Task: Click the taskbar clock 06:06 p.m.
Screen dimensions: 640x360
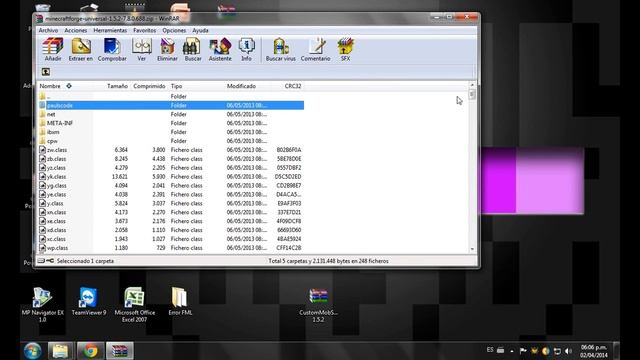Action: [594, 351]
